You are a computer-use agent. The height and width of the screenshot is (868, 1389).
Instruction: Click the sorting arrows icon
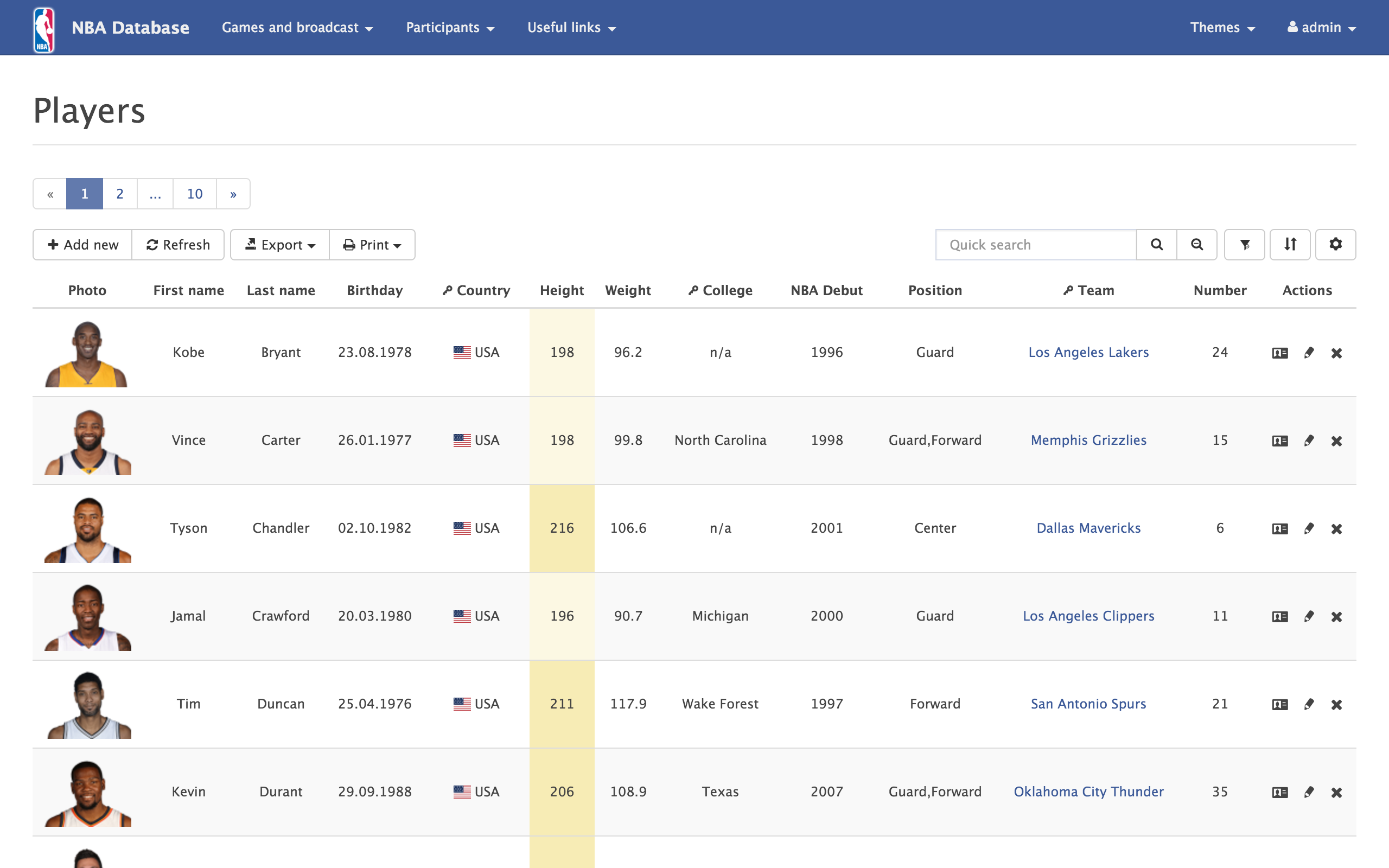point(1290,245)
